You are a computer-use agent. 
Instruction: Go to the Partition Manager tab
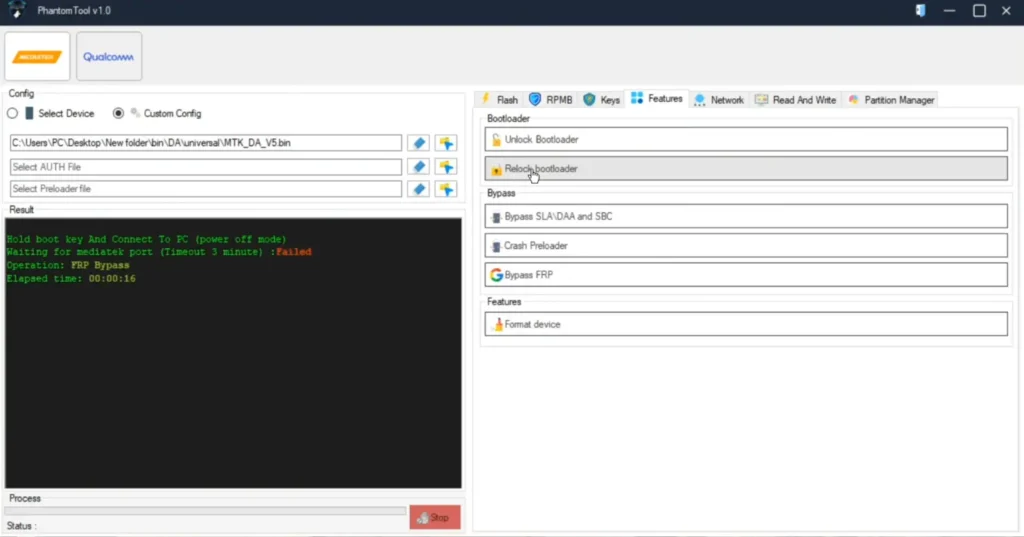tap(891, 100)
